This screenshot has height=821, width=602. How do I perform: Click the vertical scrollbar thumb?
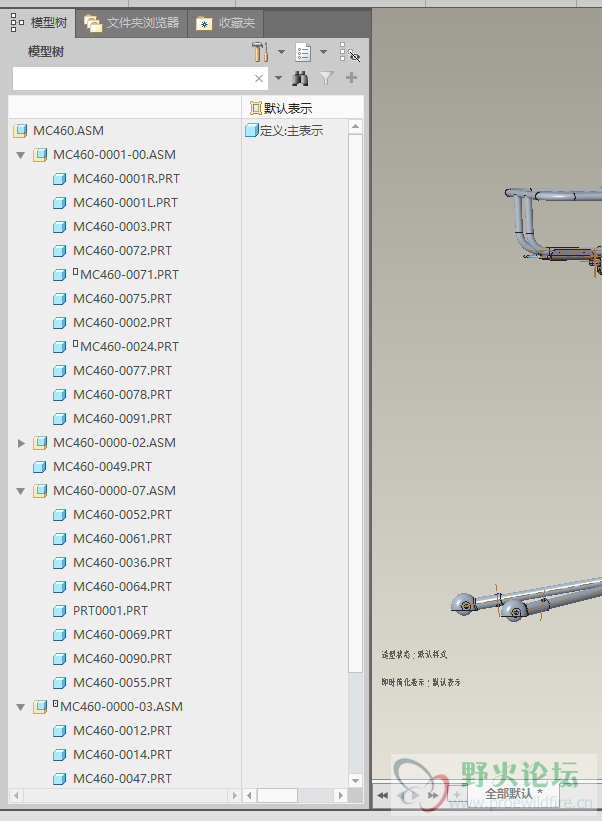coord(355,403)
